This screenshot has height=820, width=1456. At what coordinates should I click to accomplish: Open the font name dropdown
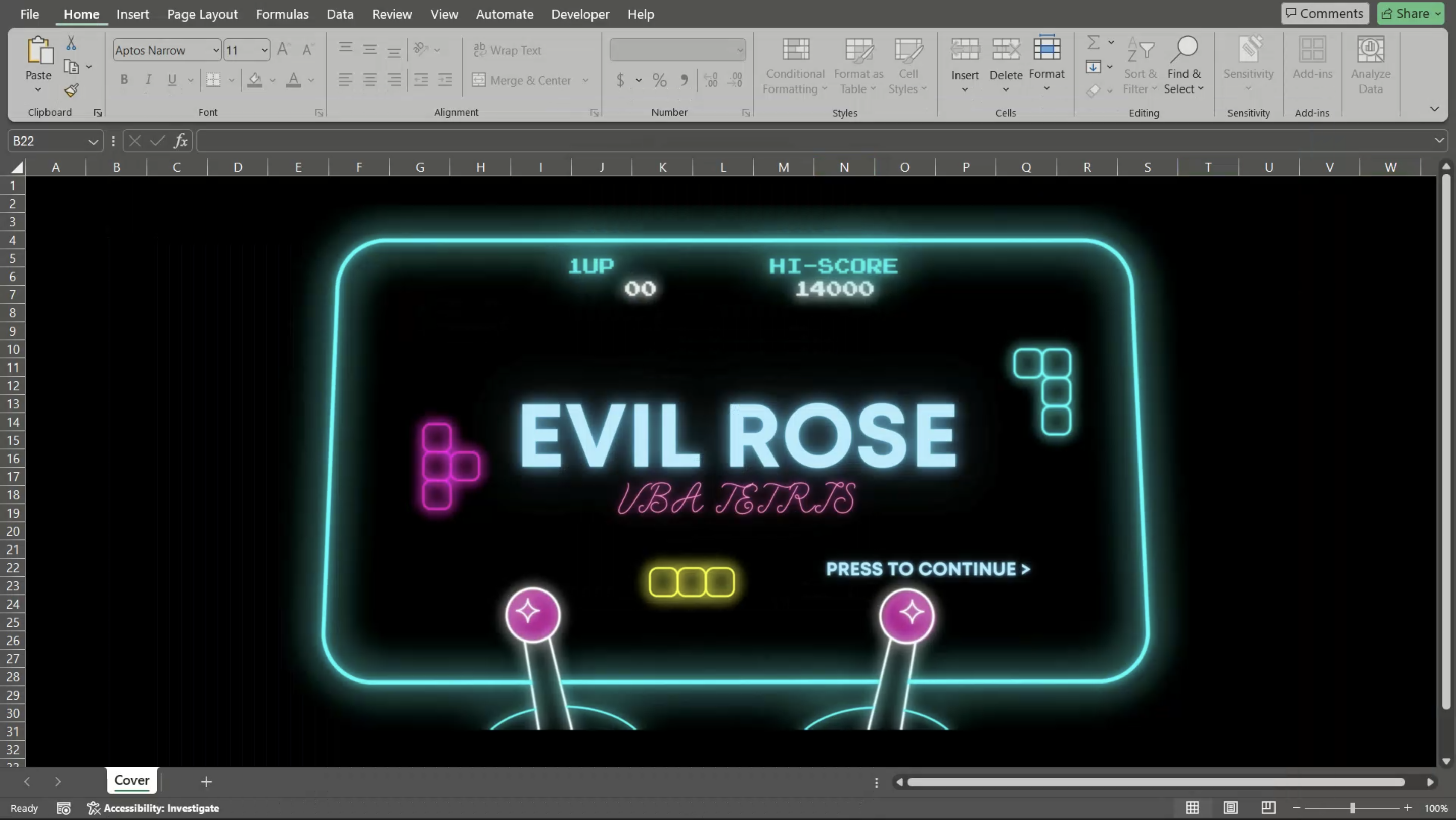click(215, 50)
